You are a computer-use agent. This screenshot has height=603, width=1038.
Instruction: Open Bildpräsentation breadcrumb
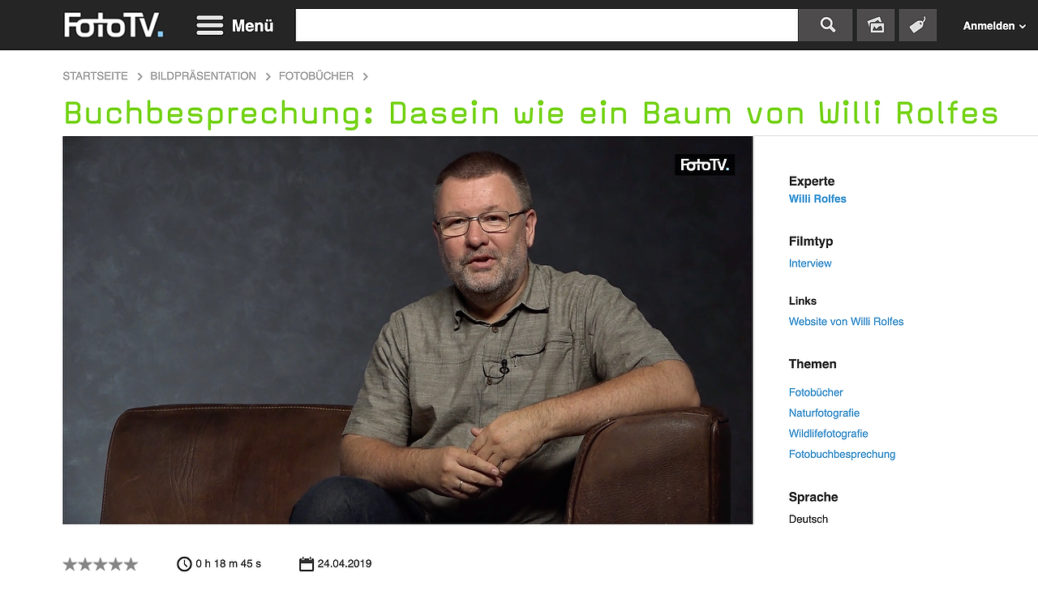click(x=203, y=76)
